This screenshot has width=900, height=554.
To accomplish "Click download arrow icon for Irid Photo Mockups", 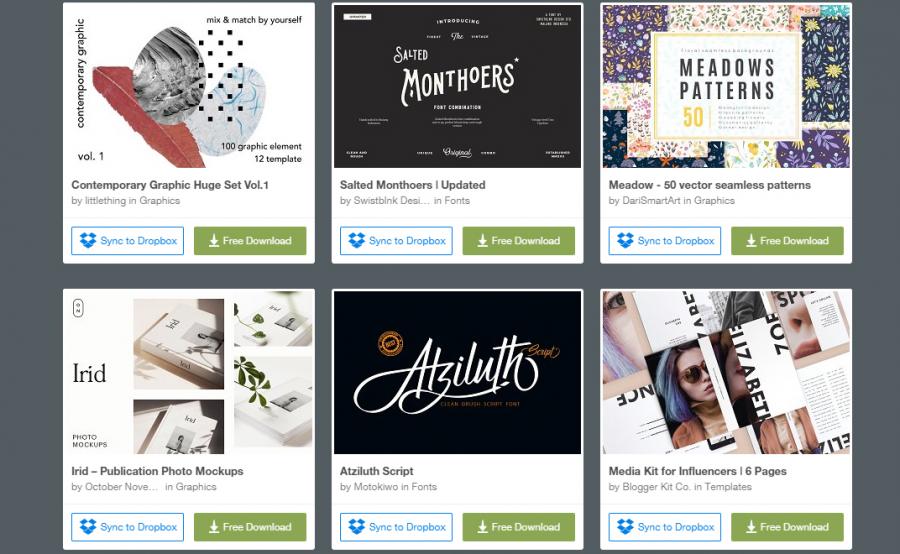I will (x=214, y=527).
